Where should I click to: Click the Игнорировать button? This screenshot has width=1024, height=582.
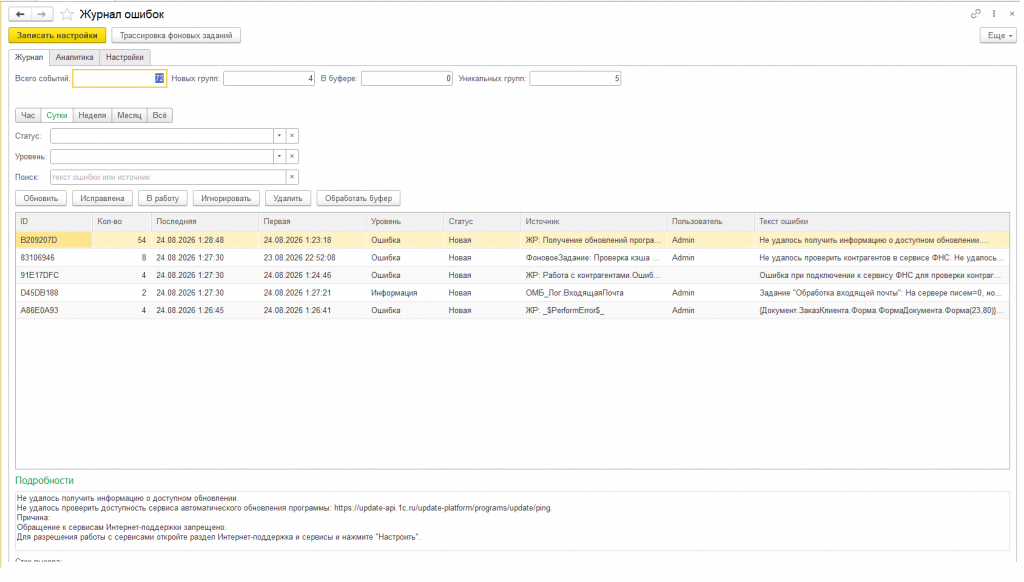[226, 199]
